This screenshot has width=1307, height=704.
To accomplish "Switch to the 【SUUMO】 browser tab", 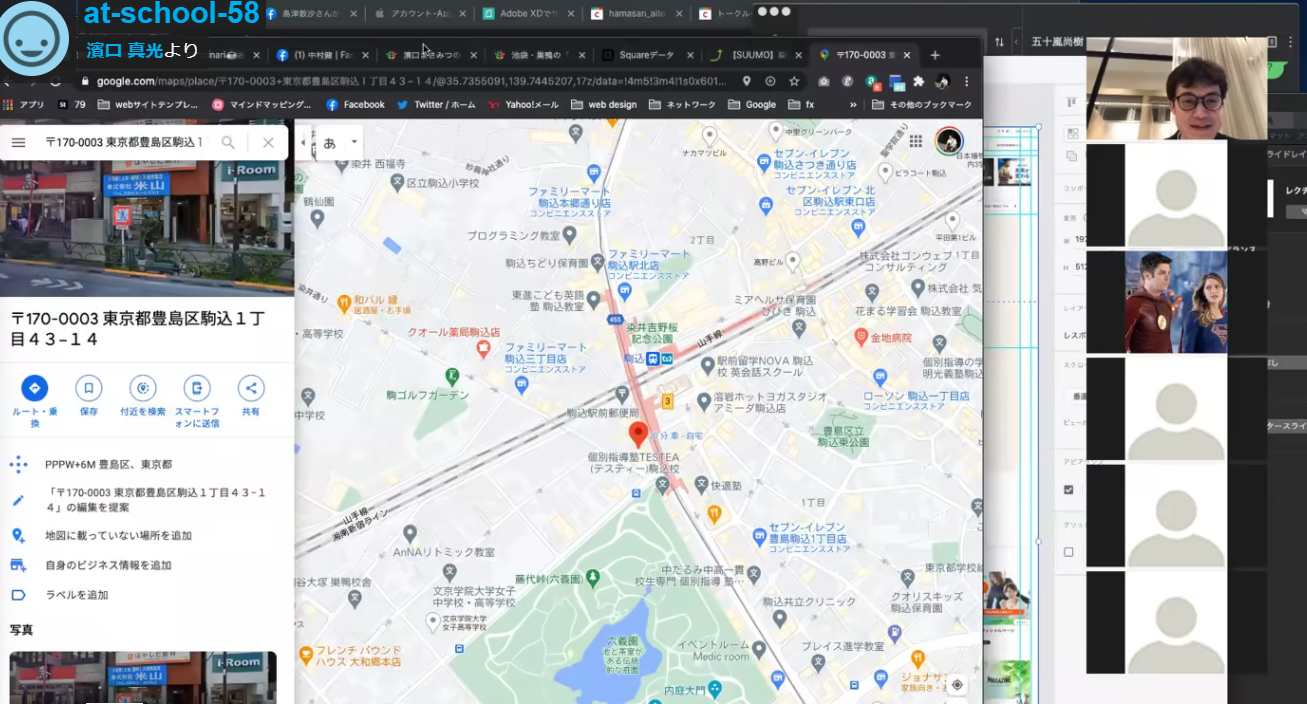I will [750, 55].
